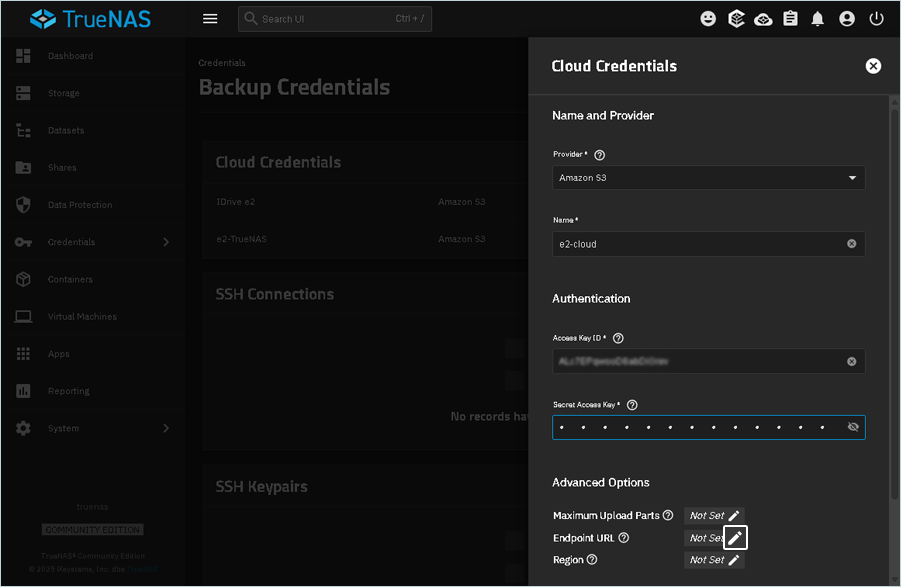Edit Maximum Upload Parts value

(734, 515)
